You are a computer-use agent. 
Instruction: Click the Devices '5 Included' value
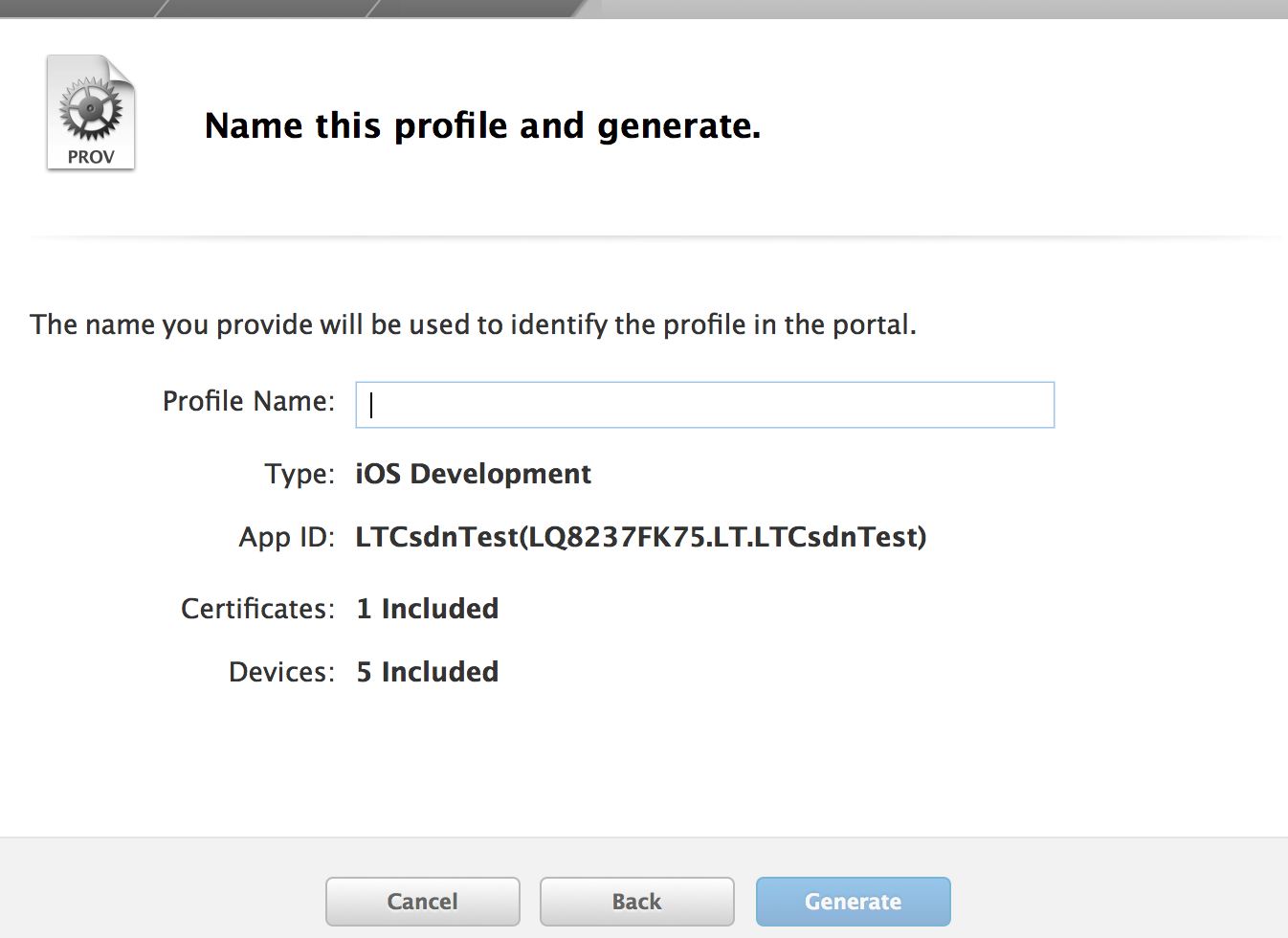427,672
